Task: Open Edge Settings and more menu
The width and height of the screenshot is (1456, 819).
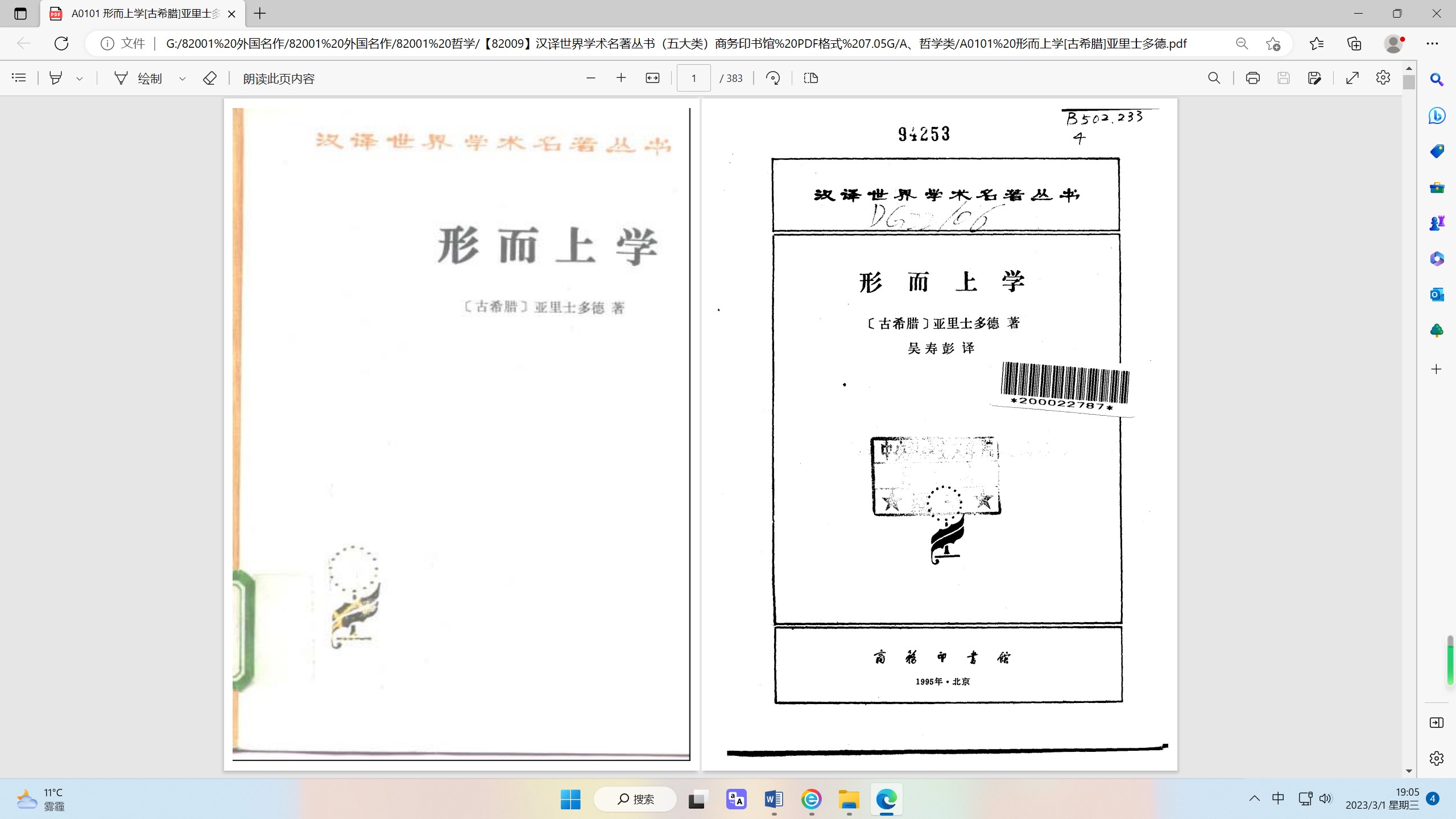Action: click(x=1432, y=43)
